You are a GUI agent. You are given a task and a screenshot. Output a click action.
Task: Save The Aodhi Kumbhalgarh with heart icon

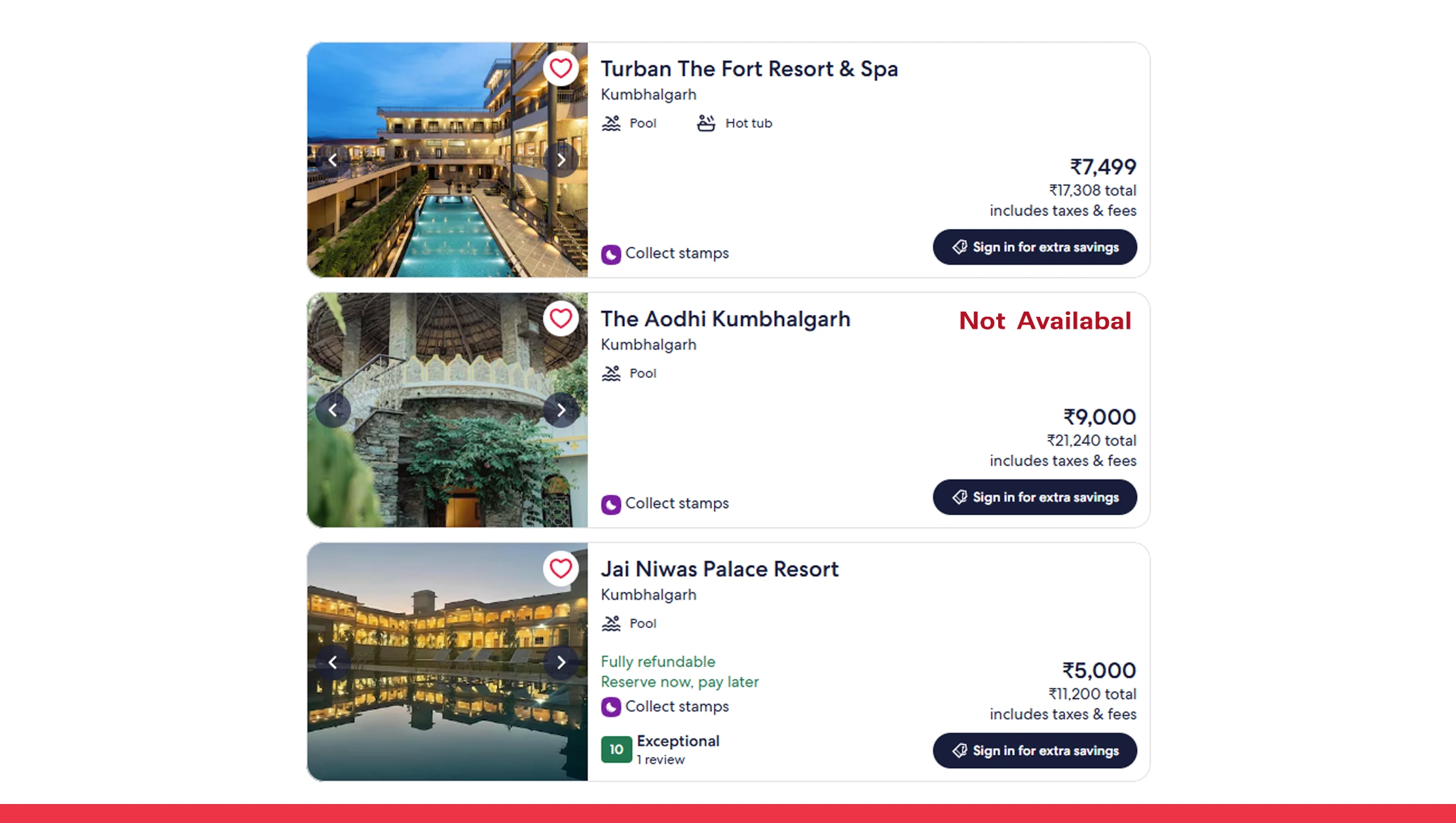click(x=561, y=318)
